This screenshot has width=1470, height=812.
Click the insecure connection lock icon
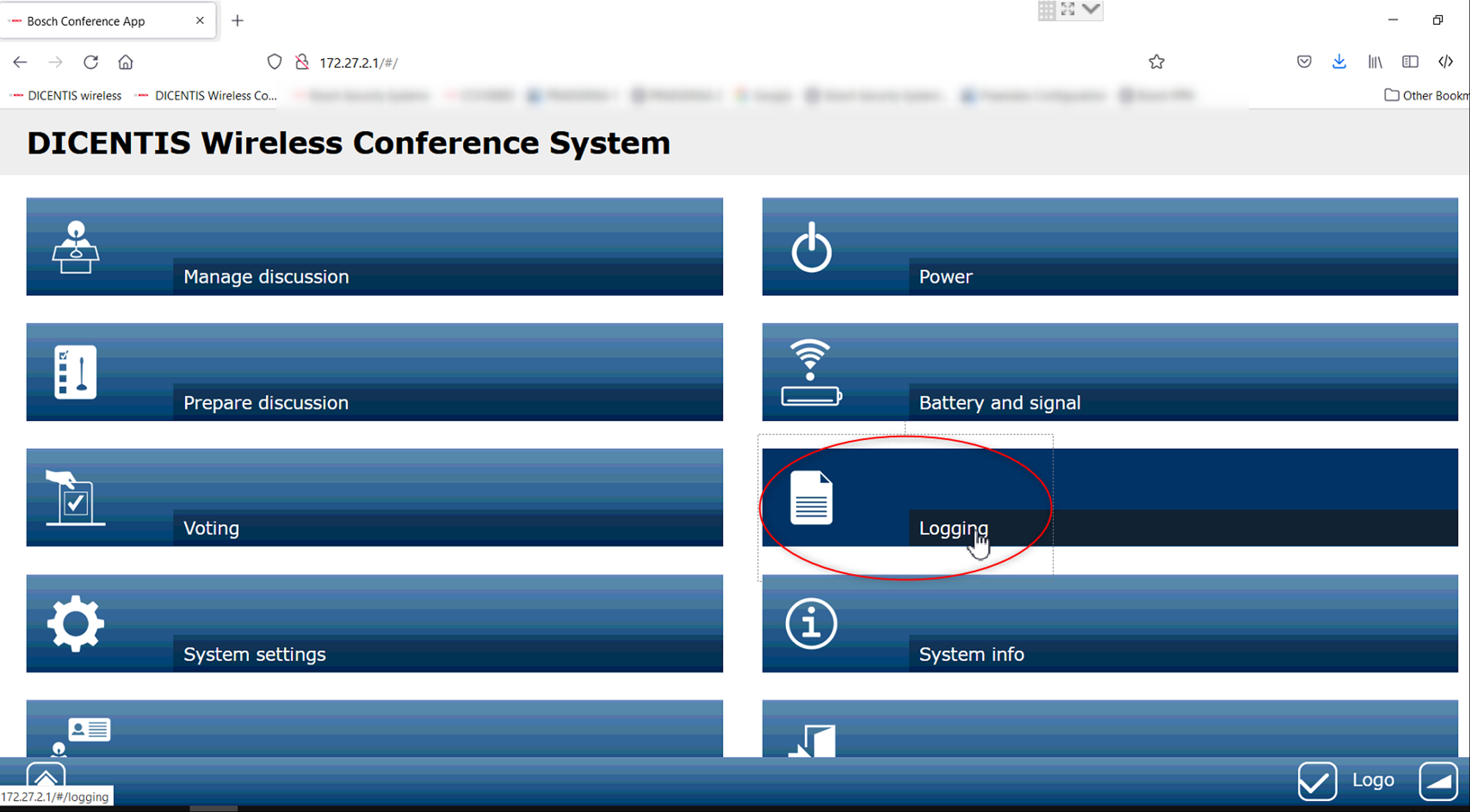tap(302, 62)
